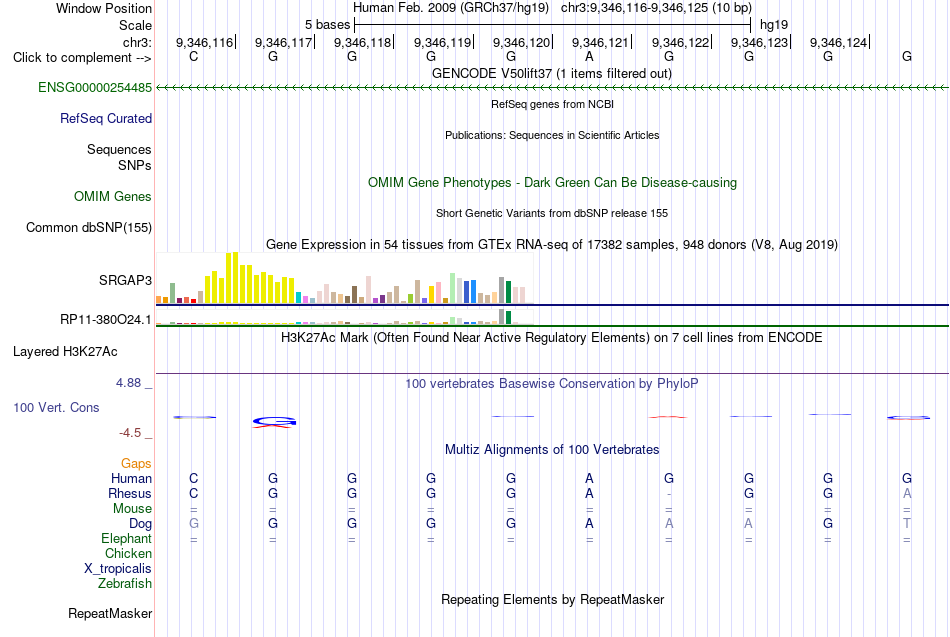950x637 pixels.
Task: Click the 9,346,124 position label
Action: coord(839,42)
